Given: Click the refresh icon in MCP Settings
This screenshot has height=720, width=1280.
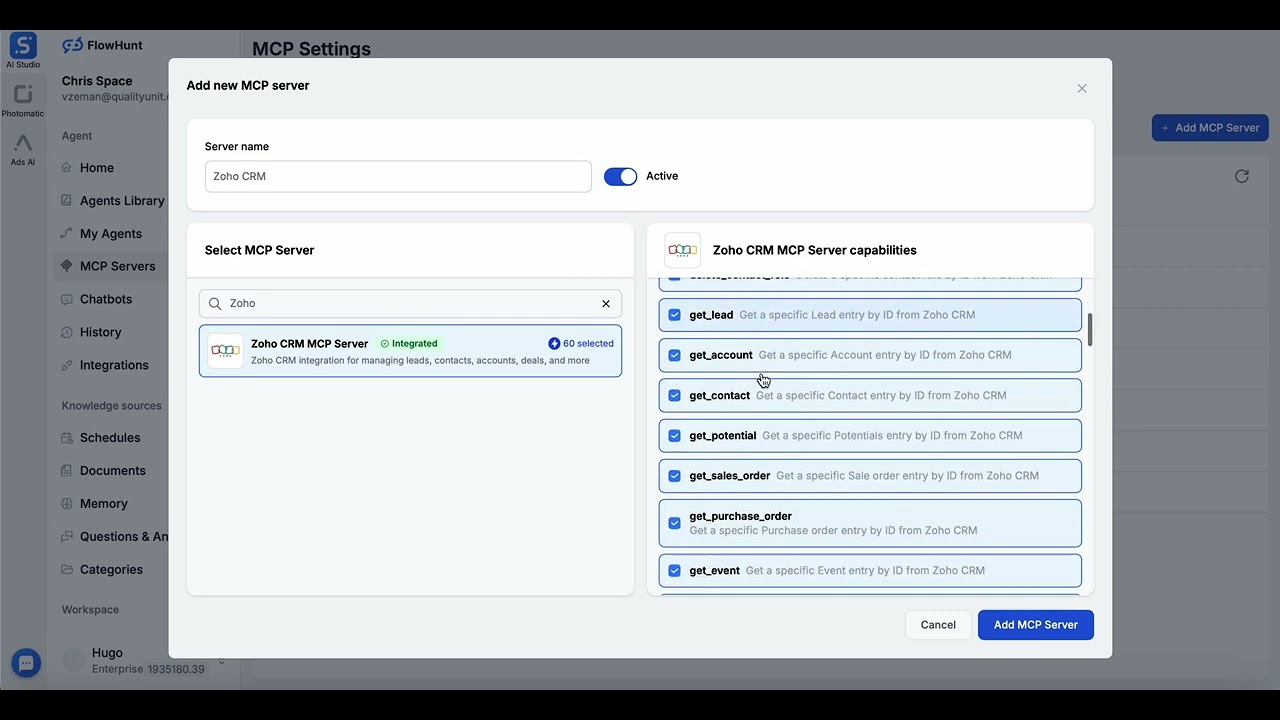Looking at the screenshot, I should pyautogui.click(x=1242, y=176).
